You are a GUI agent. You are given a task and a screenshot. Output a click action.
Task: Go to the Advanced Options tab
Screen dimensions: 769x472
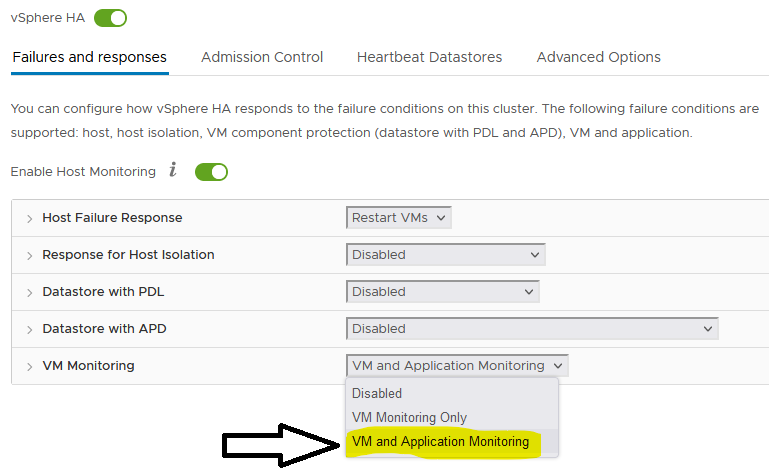598,57
